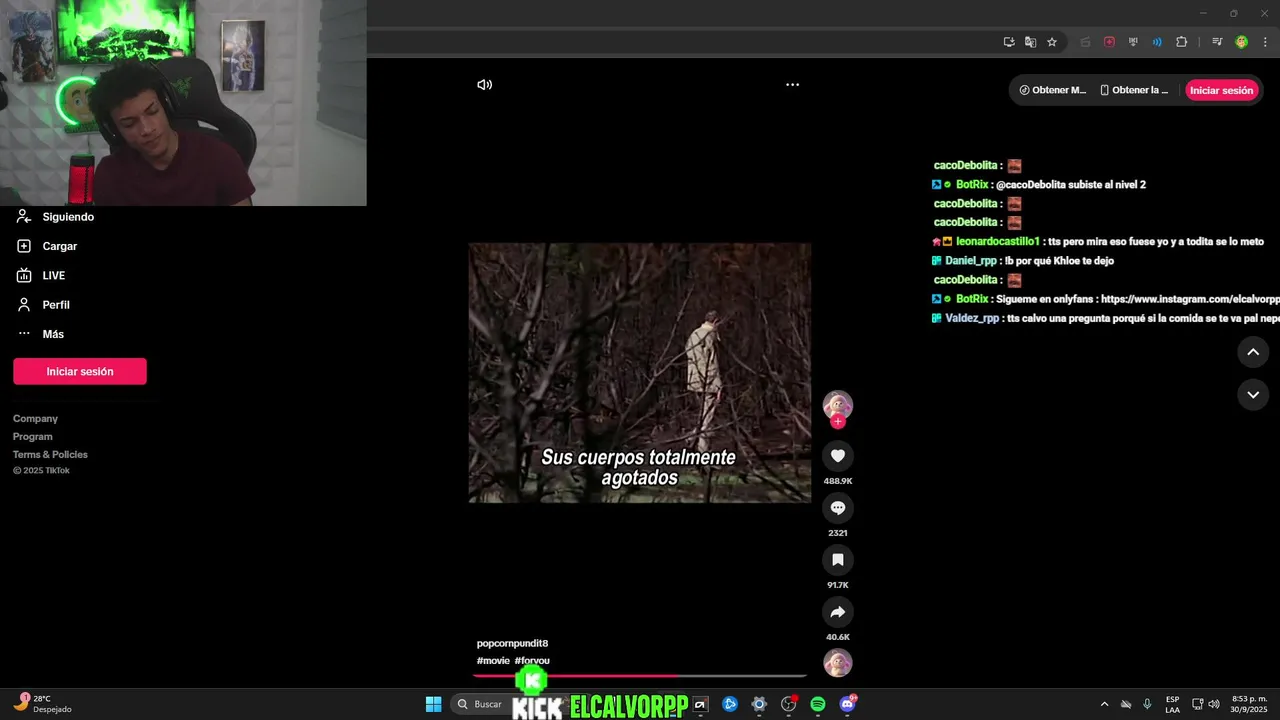Image resolution: width=1280 pixels, height=720 pixels.
Task: Click the Obtener M... button
Action: pos(1052,90)
